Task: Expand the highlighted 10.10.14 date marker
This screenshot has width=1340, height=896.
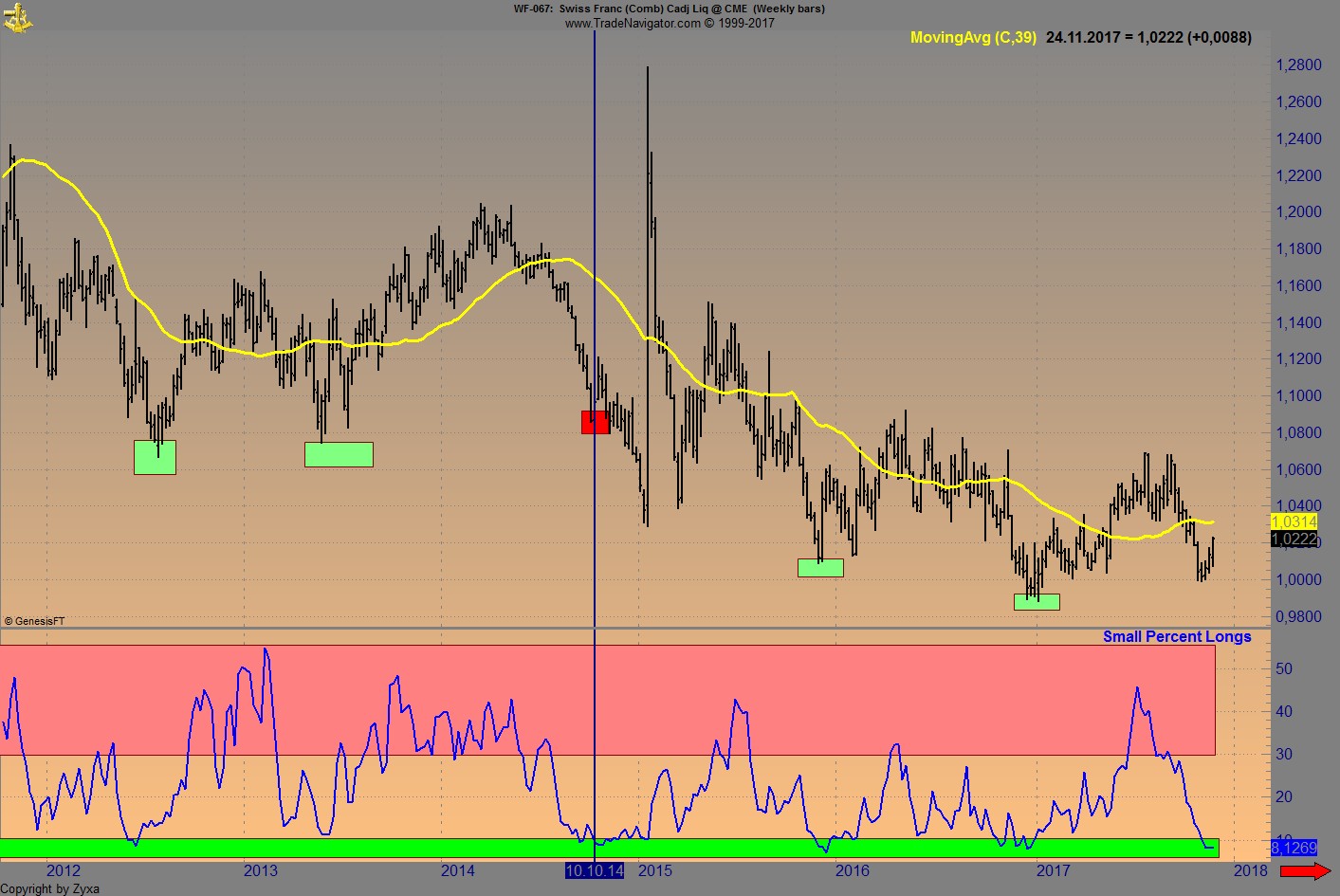Action: (595, 869)
